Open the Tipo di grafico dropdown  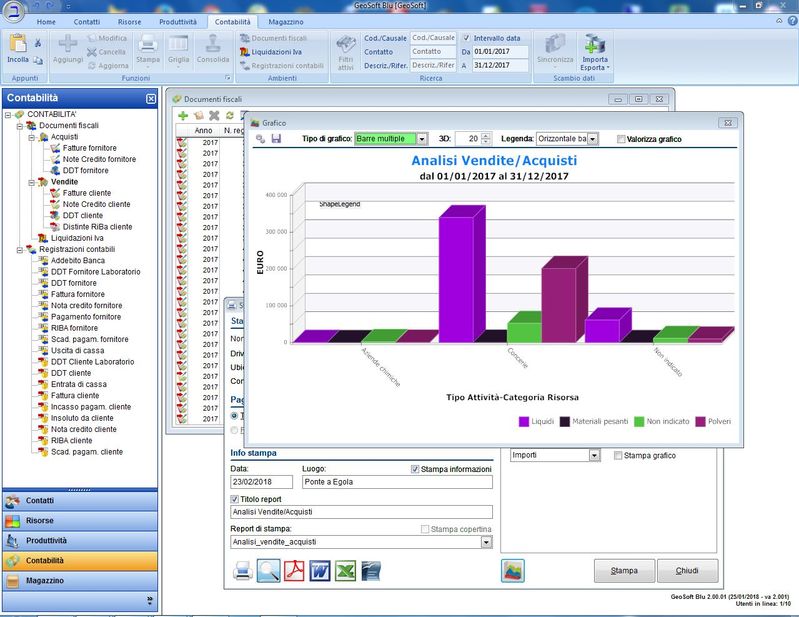[422, 139]
